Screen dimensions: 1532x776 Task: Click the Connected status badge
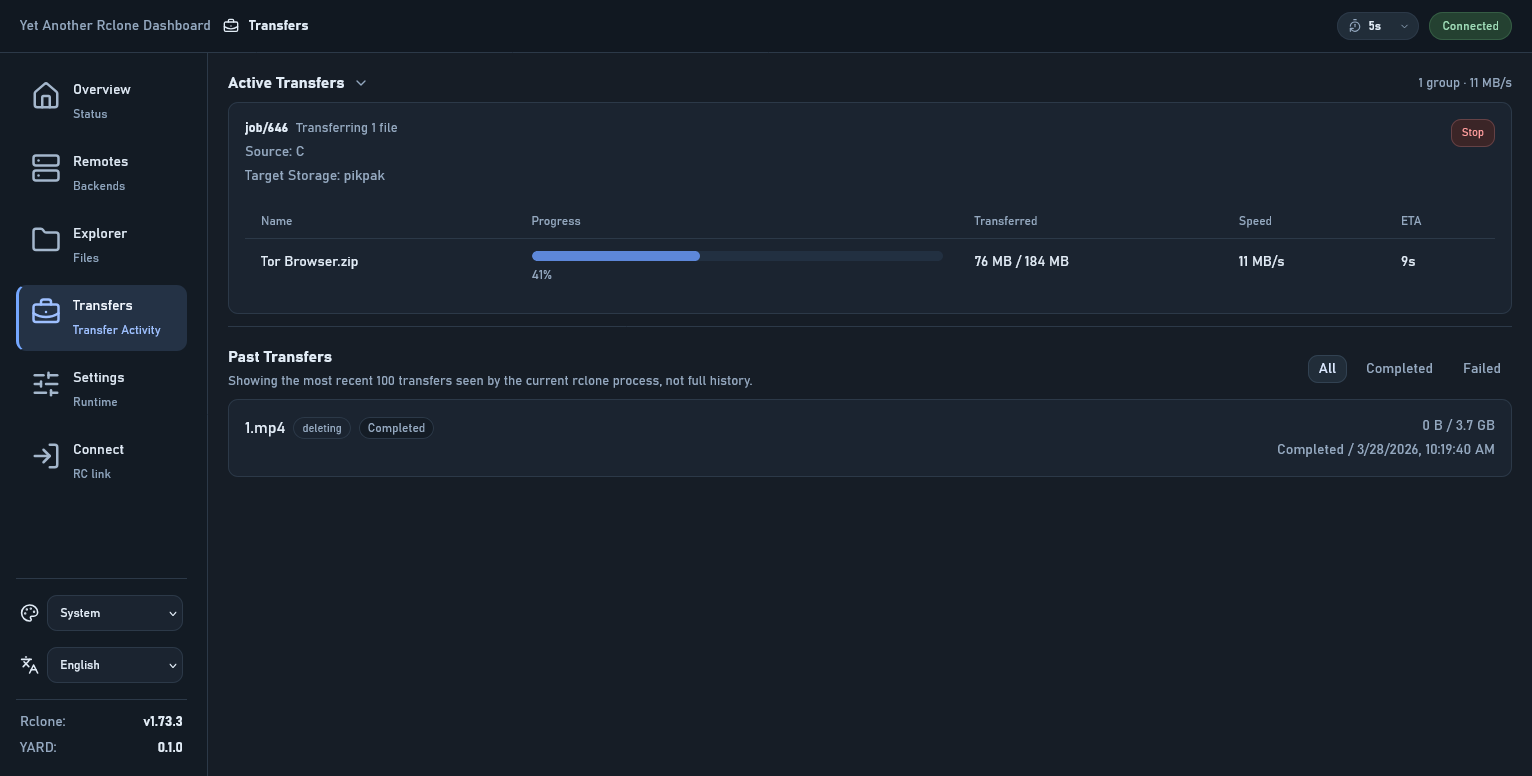pyautogui.click(x=1469, y=26)
